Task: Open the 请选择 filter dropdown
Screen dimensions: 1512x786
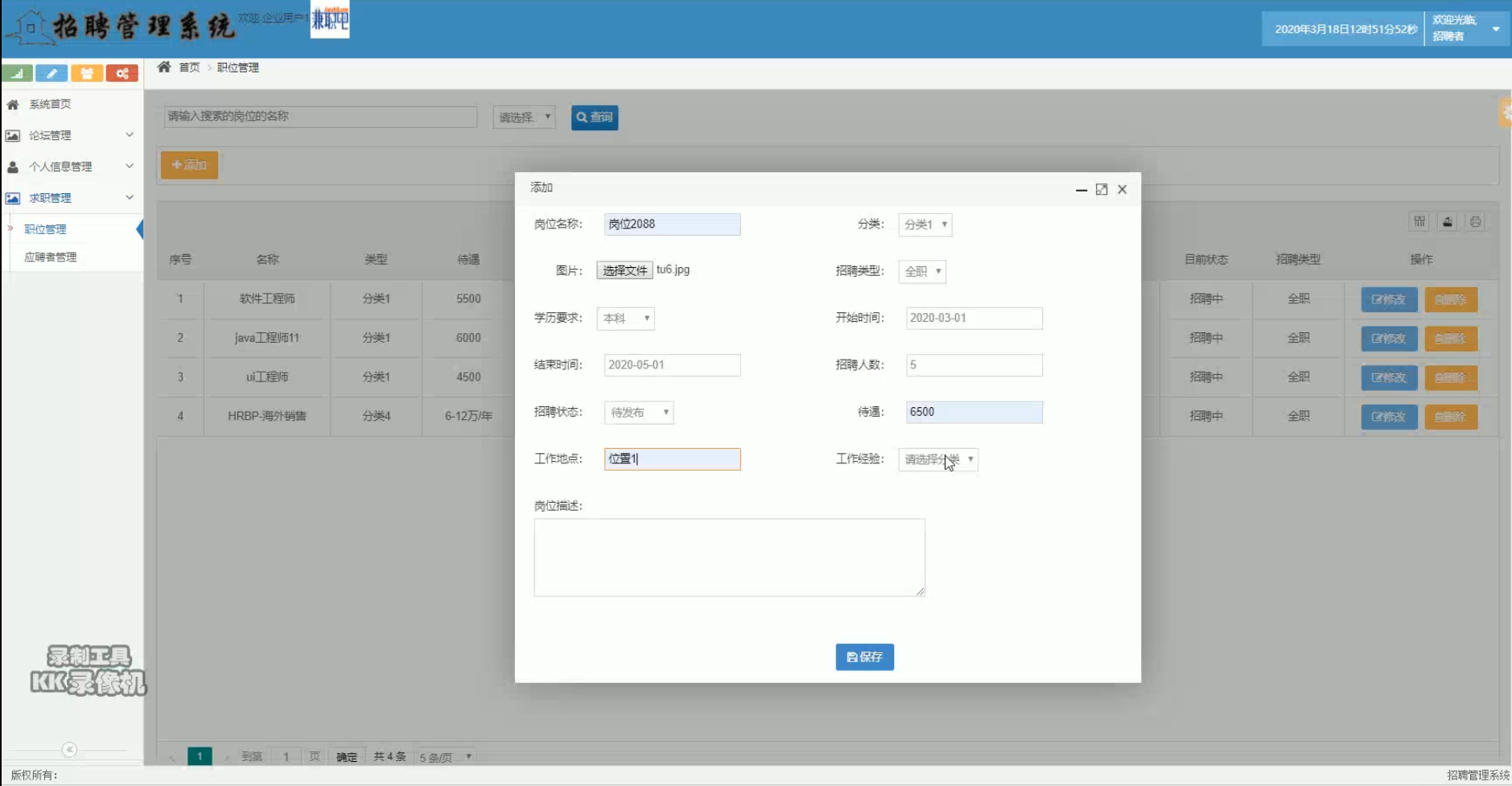Action: pyautogui.click(x=525, y=117)
